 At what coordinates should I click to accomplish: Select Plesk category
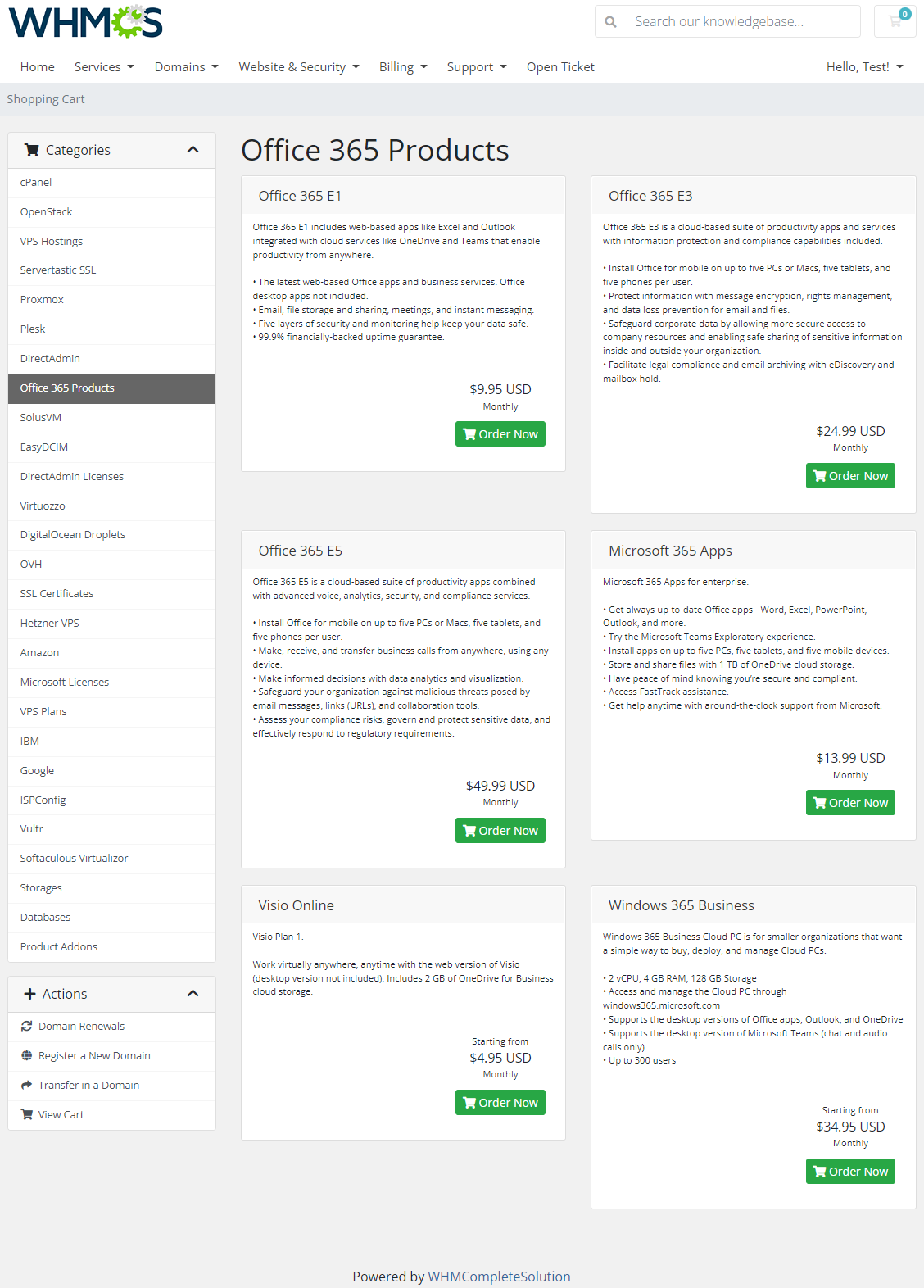112,329
